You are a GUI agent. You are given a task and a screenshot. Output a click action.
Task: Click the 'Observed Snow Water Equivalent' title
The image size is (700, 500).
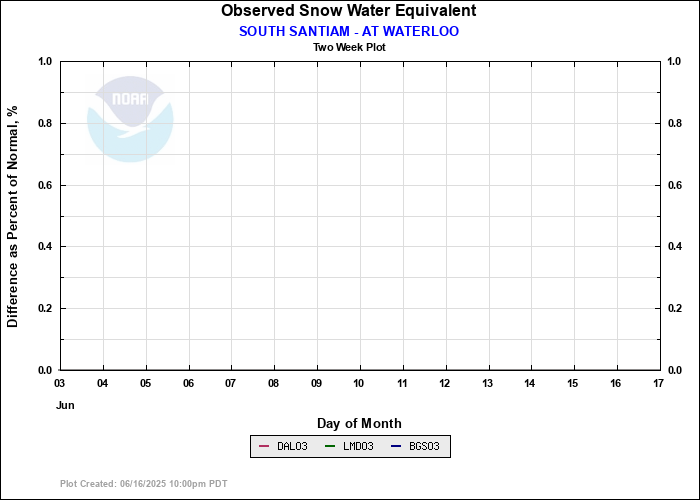tap(349, 10)
